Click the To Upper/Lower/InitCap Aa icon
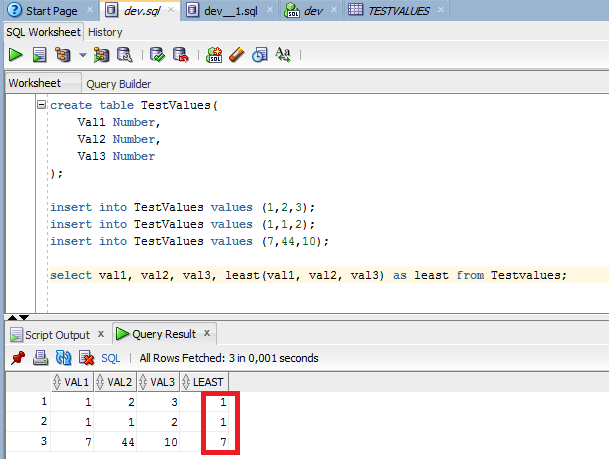Viewport: 609px width, 461px height. pyautogui.click(x=283, y=54)
